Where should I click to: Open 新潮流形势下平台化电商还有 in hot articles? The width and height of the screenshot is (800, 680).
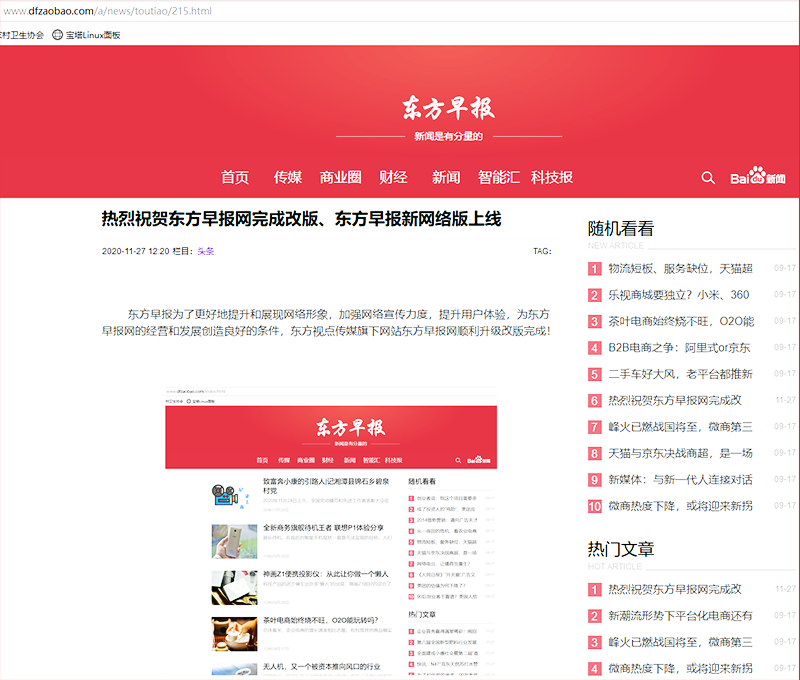click(680, 615)
